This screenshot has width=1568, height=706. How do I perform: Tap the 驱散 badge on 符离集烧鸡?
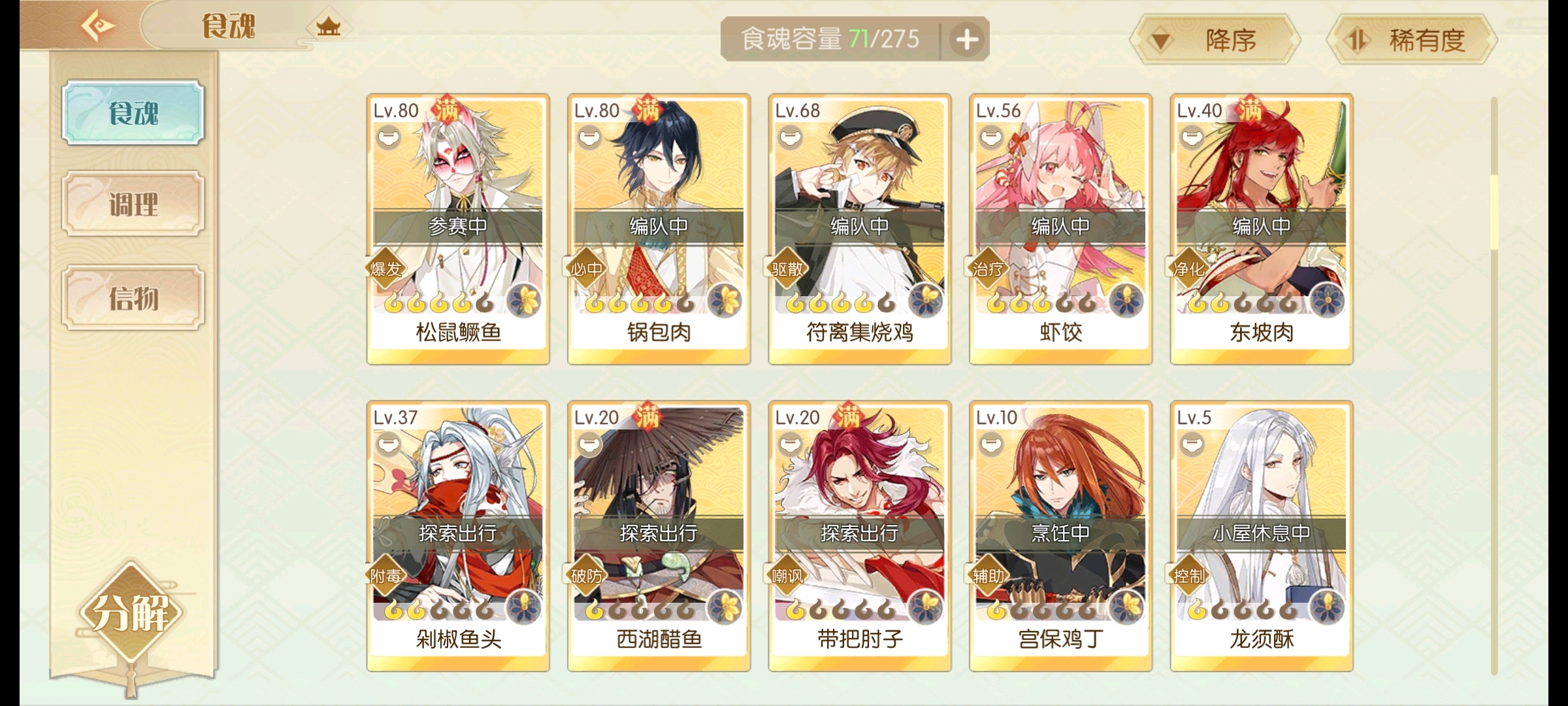tap(787, 269)
